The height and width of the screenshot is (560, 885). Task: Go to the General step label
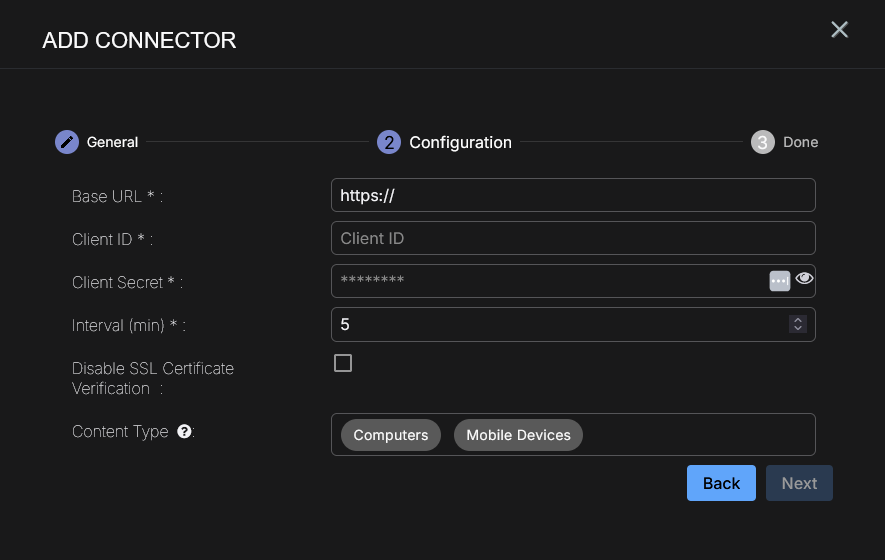pyautogui.click(x=112, y=142)
